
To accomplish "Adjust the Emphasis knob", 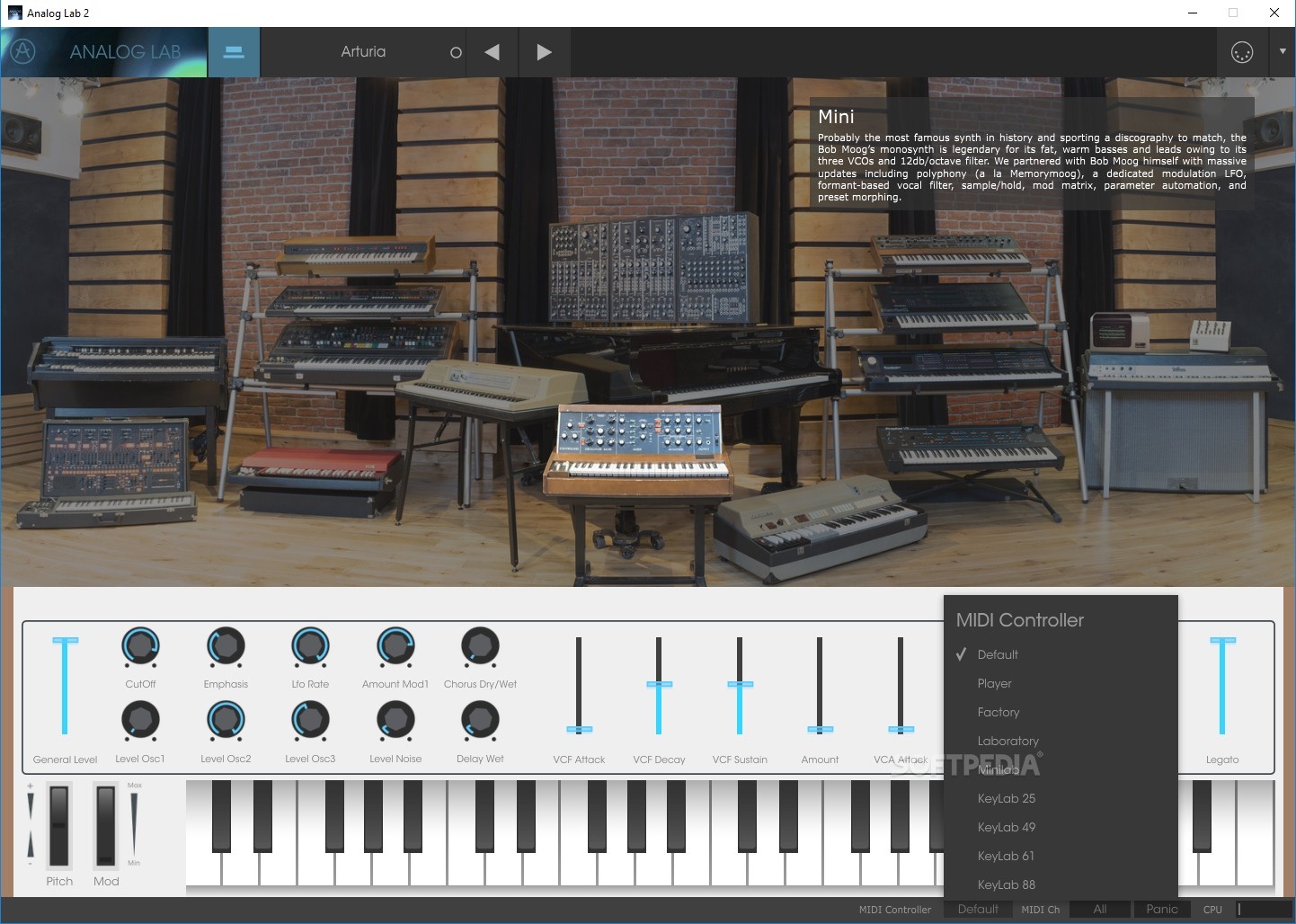I will click(x=226, y=645).
